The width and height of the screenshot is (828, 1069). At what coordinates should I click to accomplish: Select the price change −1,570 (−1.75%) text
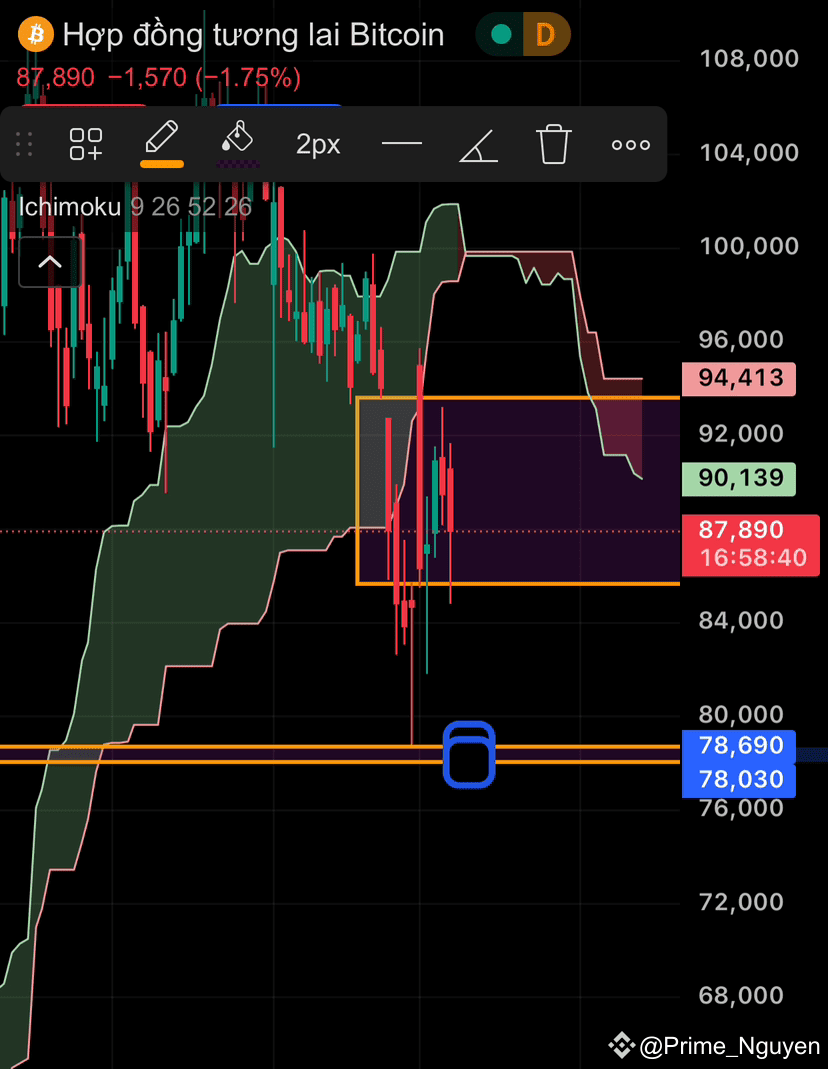click(x=204, y=78)
